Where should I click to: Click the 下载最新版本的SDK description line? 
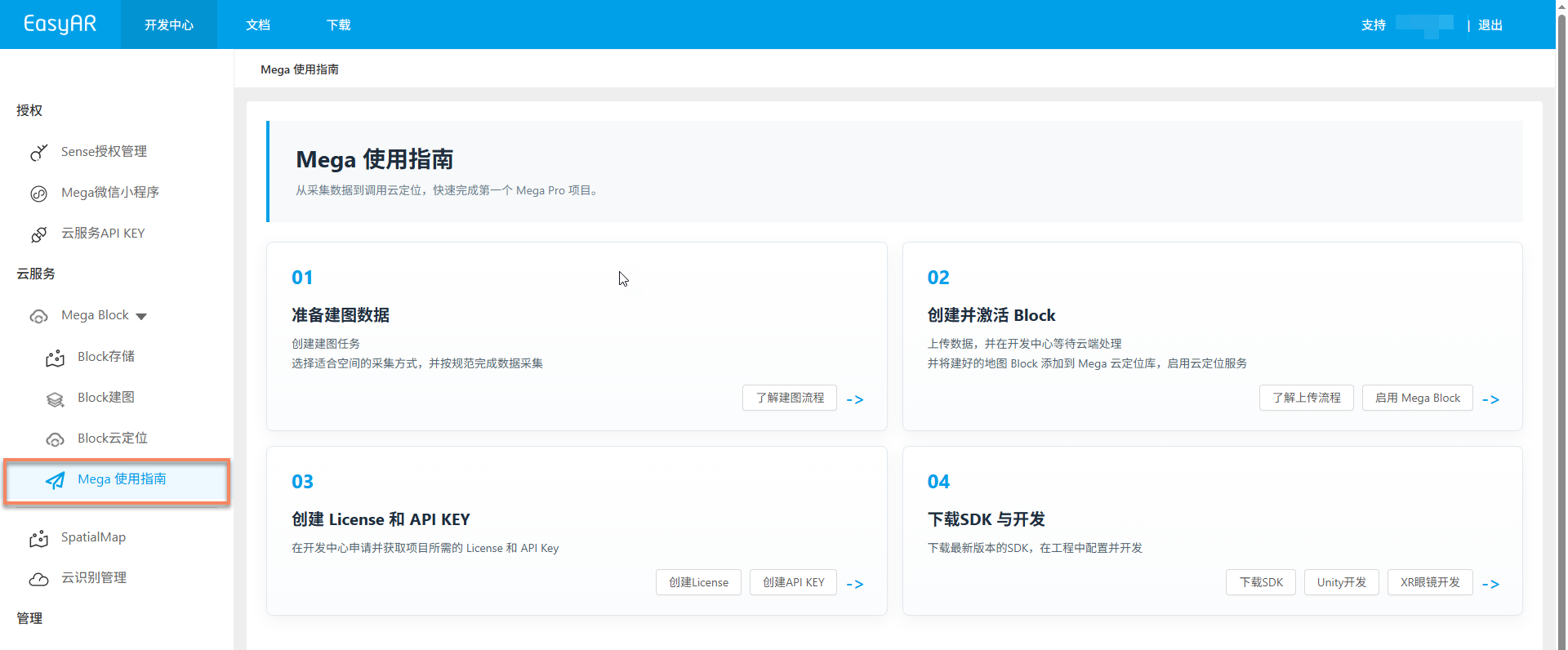tap(1035, 548)
